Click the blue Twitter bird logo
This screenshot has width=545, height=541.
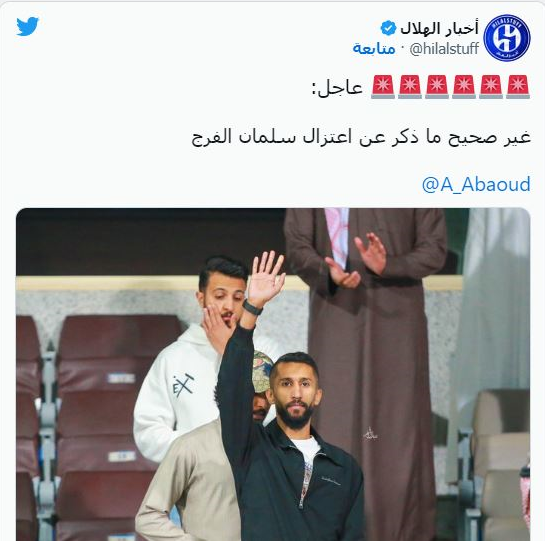[x=27, y=26]
